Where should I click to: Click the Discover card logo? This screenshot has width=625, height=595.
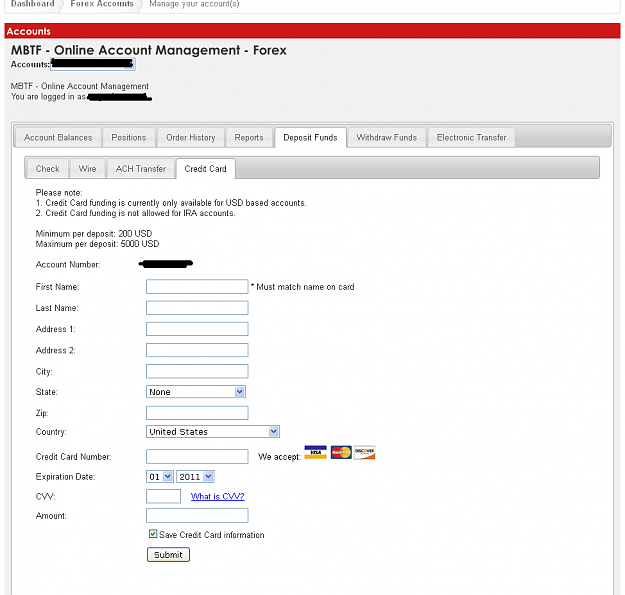[x=364, y=452]
